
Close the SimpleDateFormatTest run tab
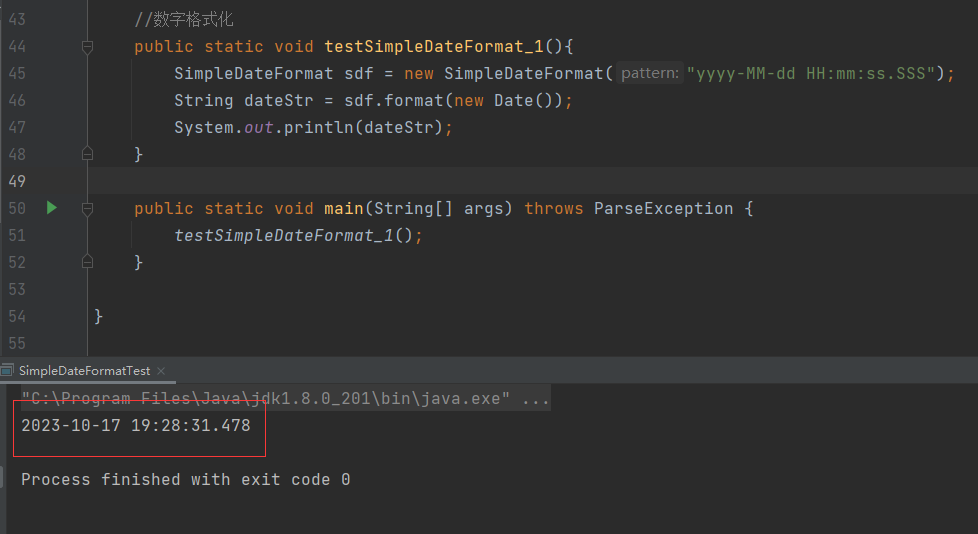pyautogui.click(x=160, y=371)
